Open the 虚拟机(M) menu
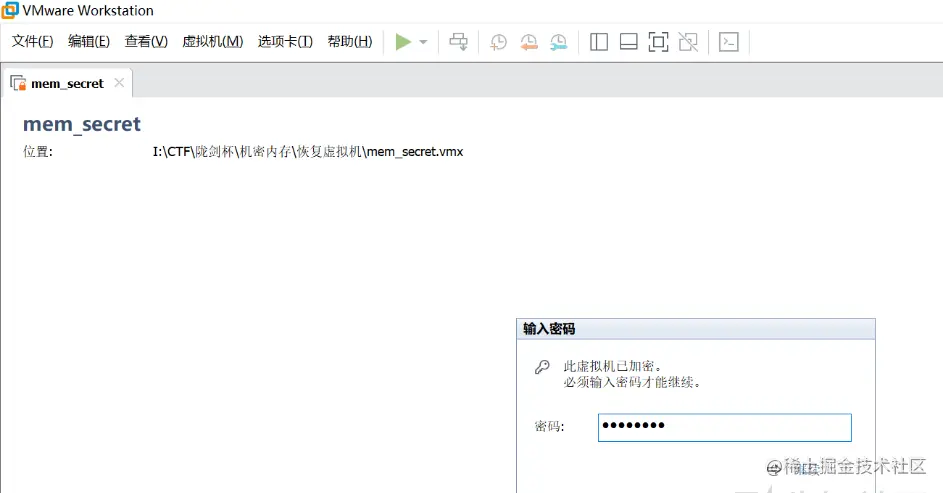Screen dimensions: 943x493 pyautogui.click(x=213, y=41)
